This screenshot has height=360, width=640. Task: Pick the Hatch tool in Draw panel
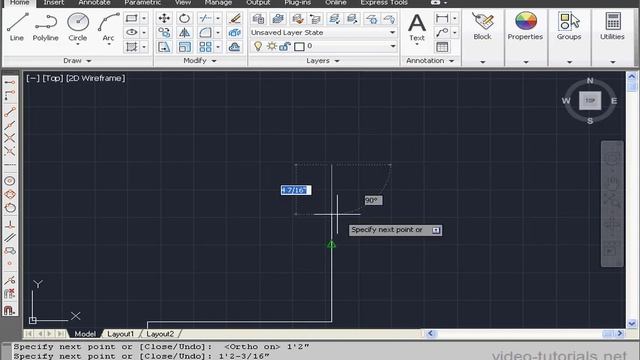click(x=131, y=47)
